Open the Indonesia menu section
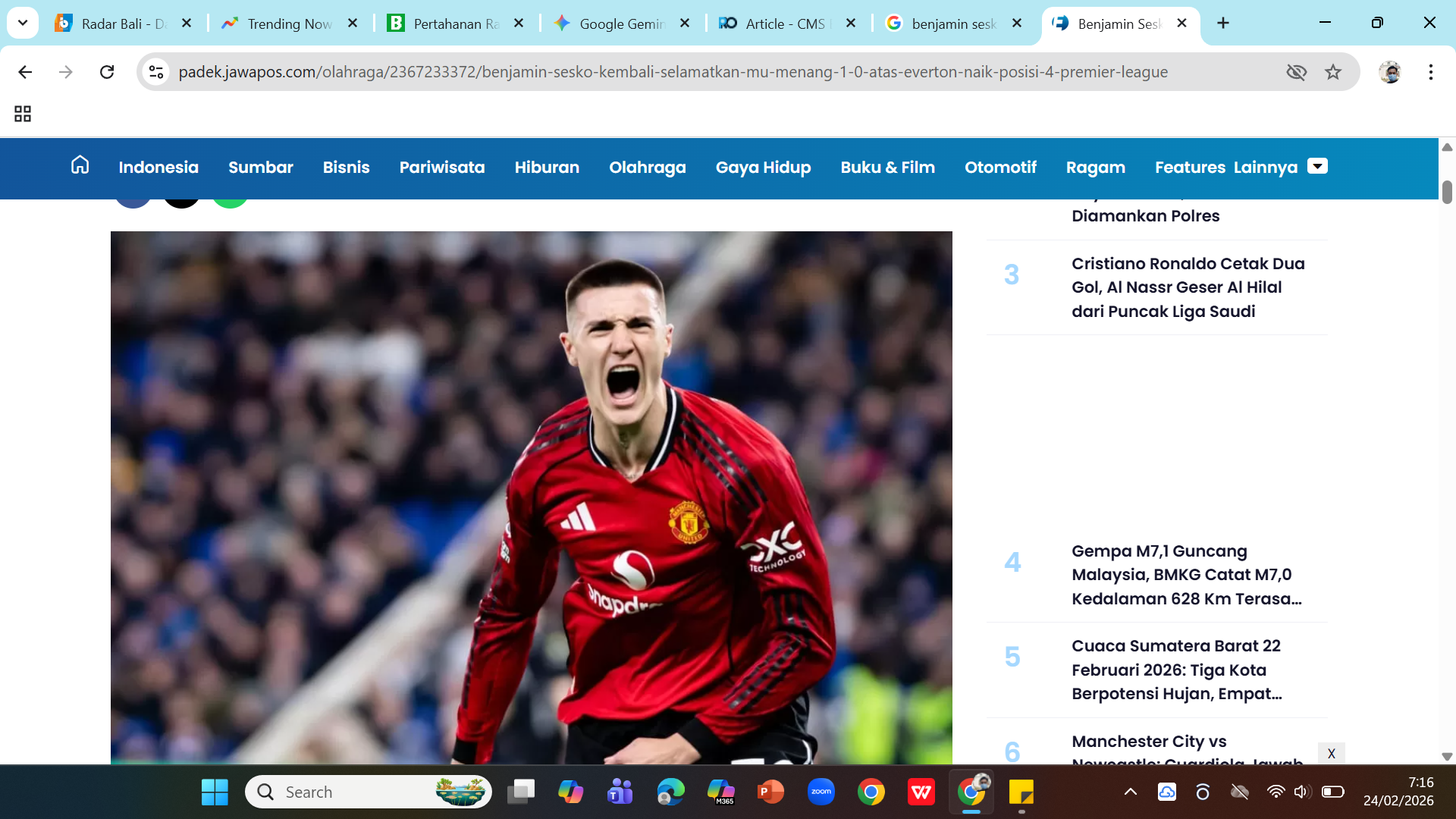The height and width of the screenshot is (819, 1456). click(158, 168)
